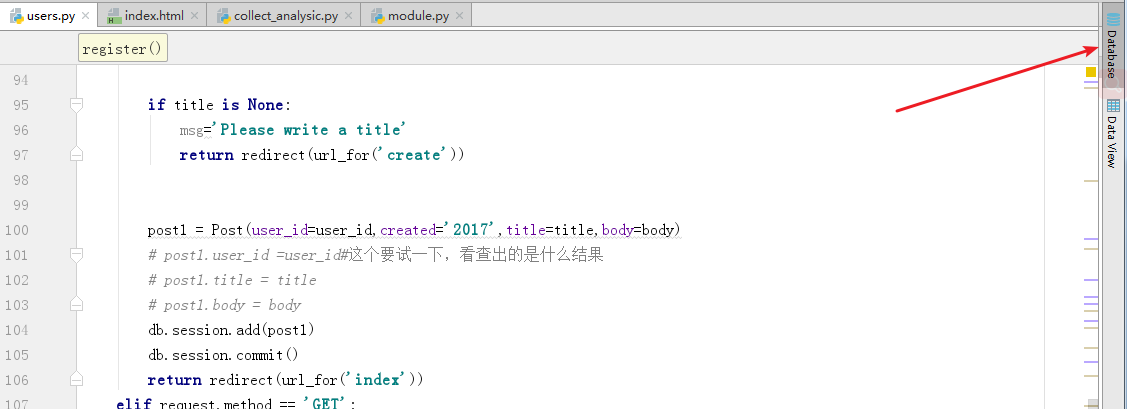Close the collect_analysic.py tab
The height and width of the screenshot is (409, 1127).
click(349, 15)
